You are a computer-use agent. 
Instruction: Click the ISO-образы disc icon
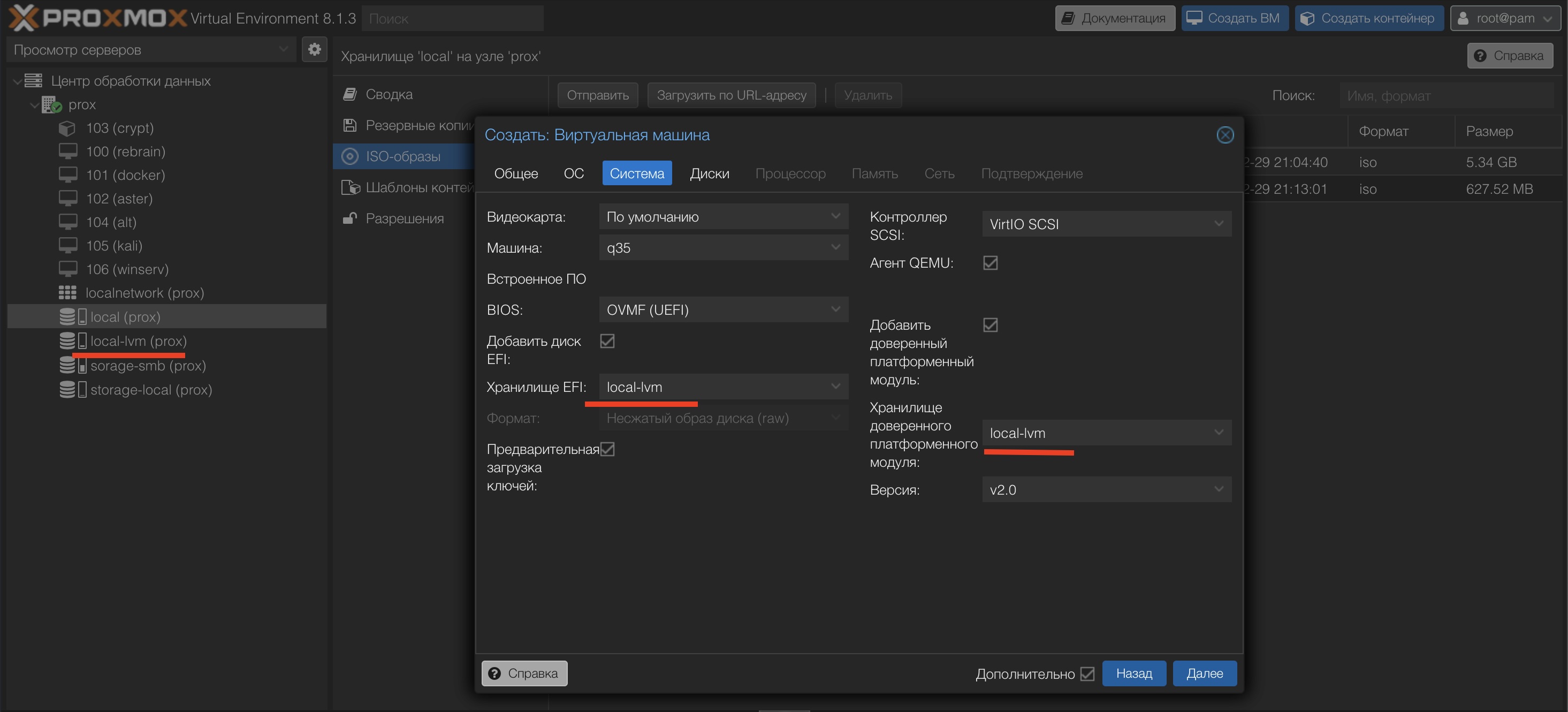pos(350,156)
